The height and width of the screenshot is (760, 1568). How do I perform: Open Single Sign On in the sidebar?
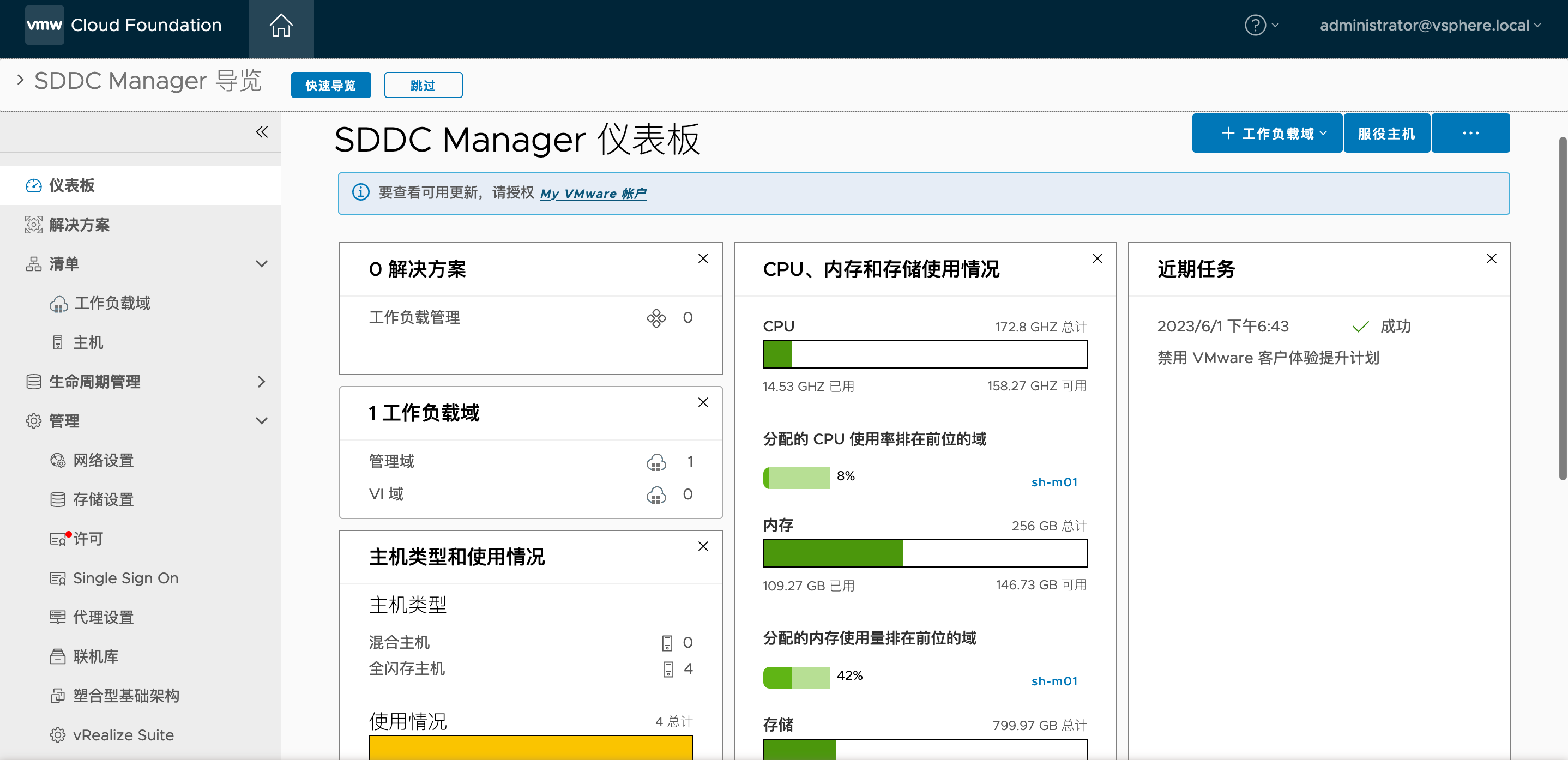tap(125, 578)
